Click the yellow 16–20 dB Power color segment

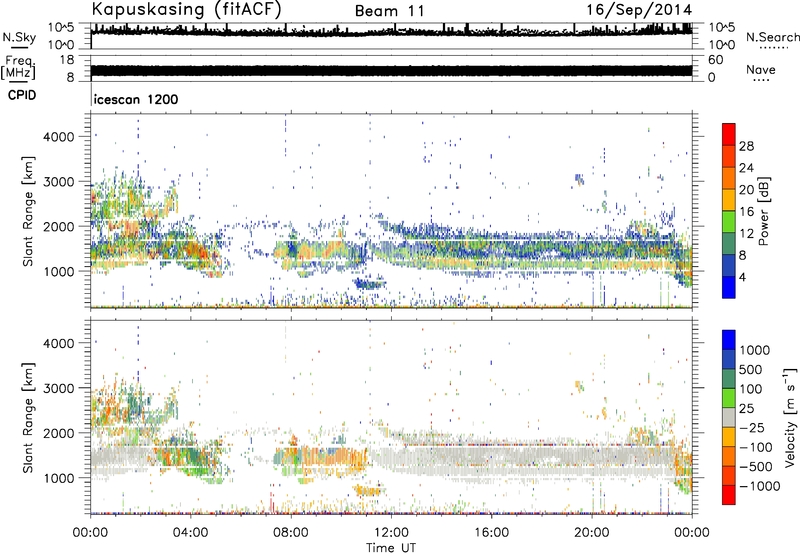729,199
